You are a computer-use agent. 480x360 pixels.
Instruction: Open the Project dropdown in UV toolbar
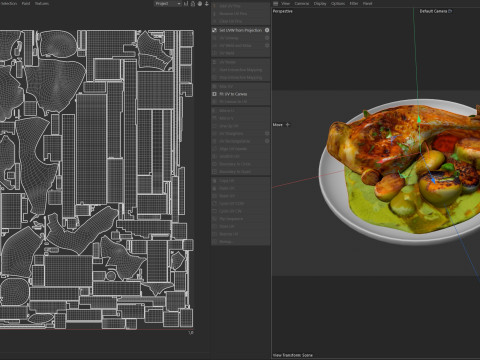(168, 4)
